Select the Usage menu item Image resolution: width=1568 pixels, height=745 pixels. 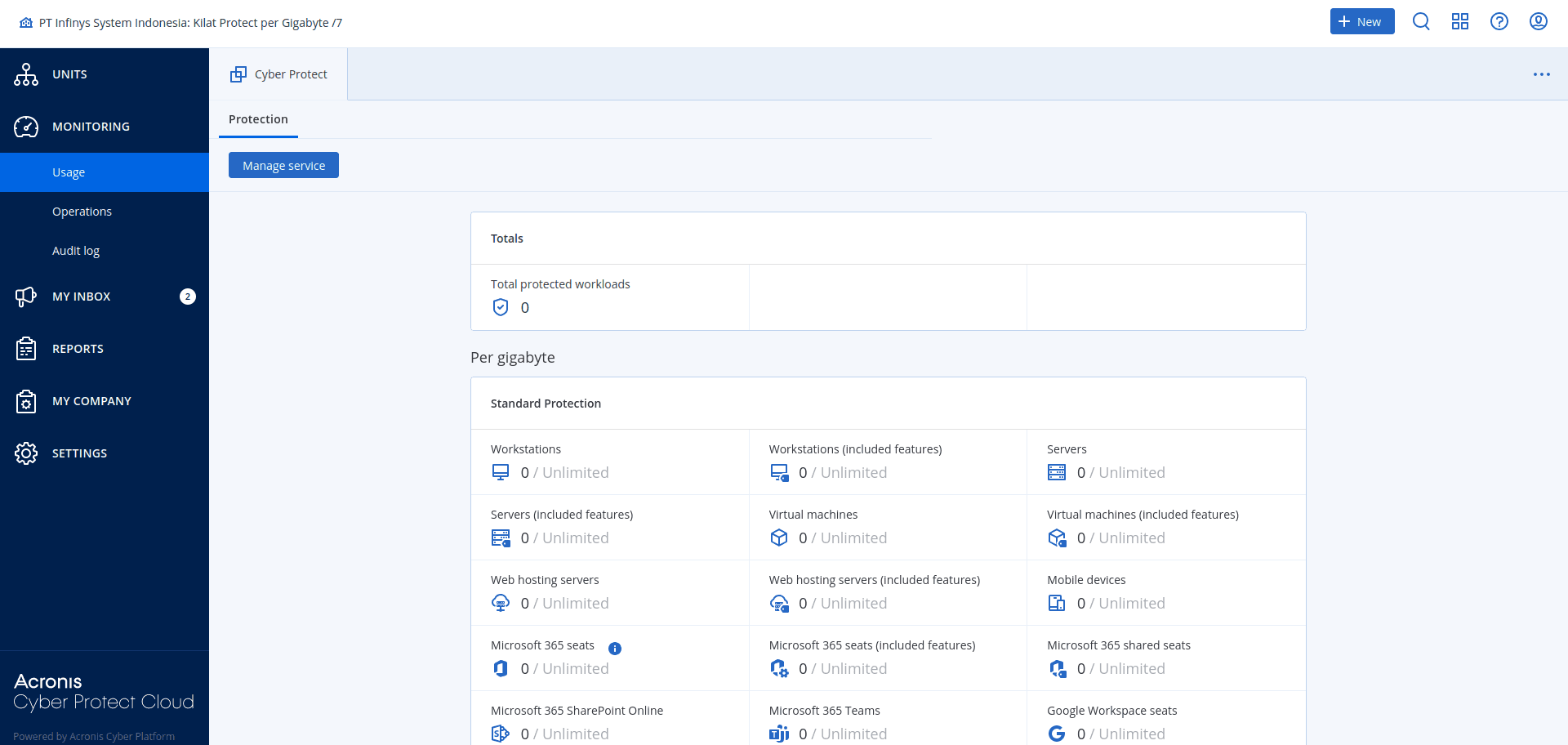[69, 172]
